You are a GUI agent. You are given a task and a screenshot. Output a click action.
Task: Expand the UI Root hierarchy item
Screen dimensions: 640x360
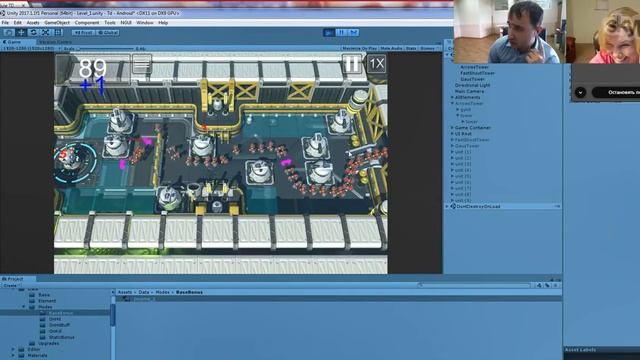click(x=452, y=134)
